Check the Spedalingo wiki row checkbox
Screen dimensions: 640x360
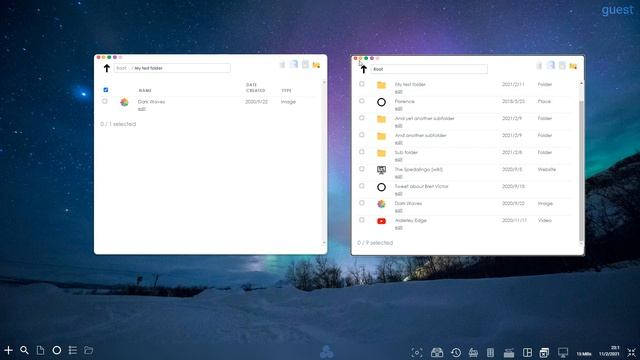pos(362,169)
